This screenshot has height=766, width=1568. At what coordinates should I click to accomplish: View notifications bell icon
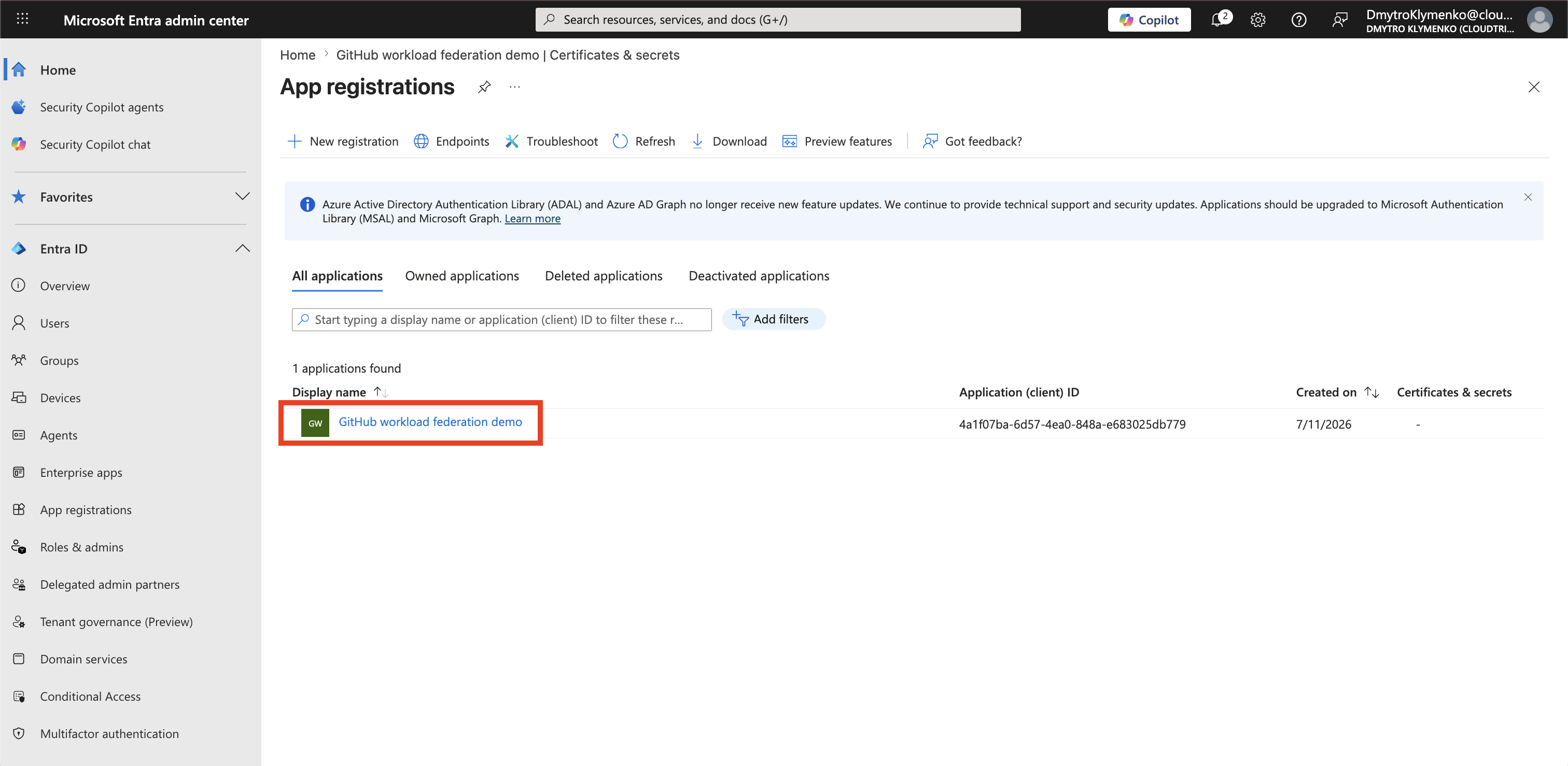pyautogui.click(x=1218, y=20)
